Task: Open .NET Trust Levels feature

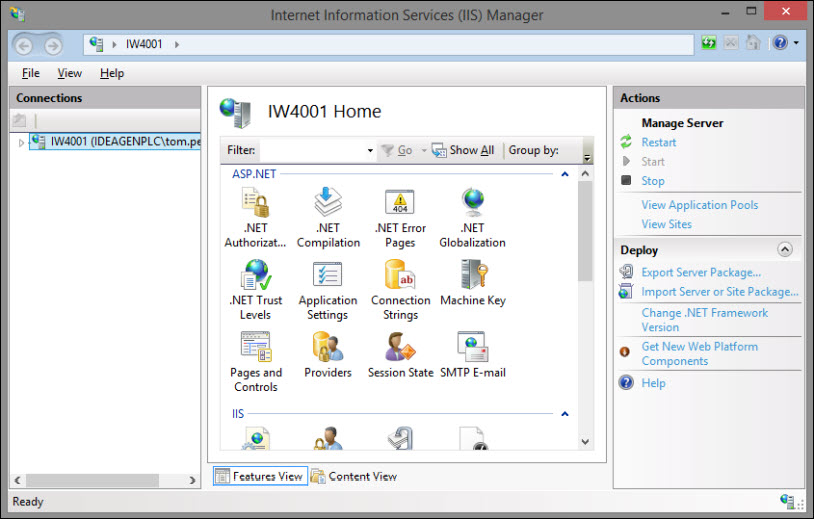Action: pyautogui.click(x=255, y=290)
